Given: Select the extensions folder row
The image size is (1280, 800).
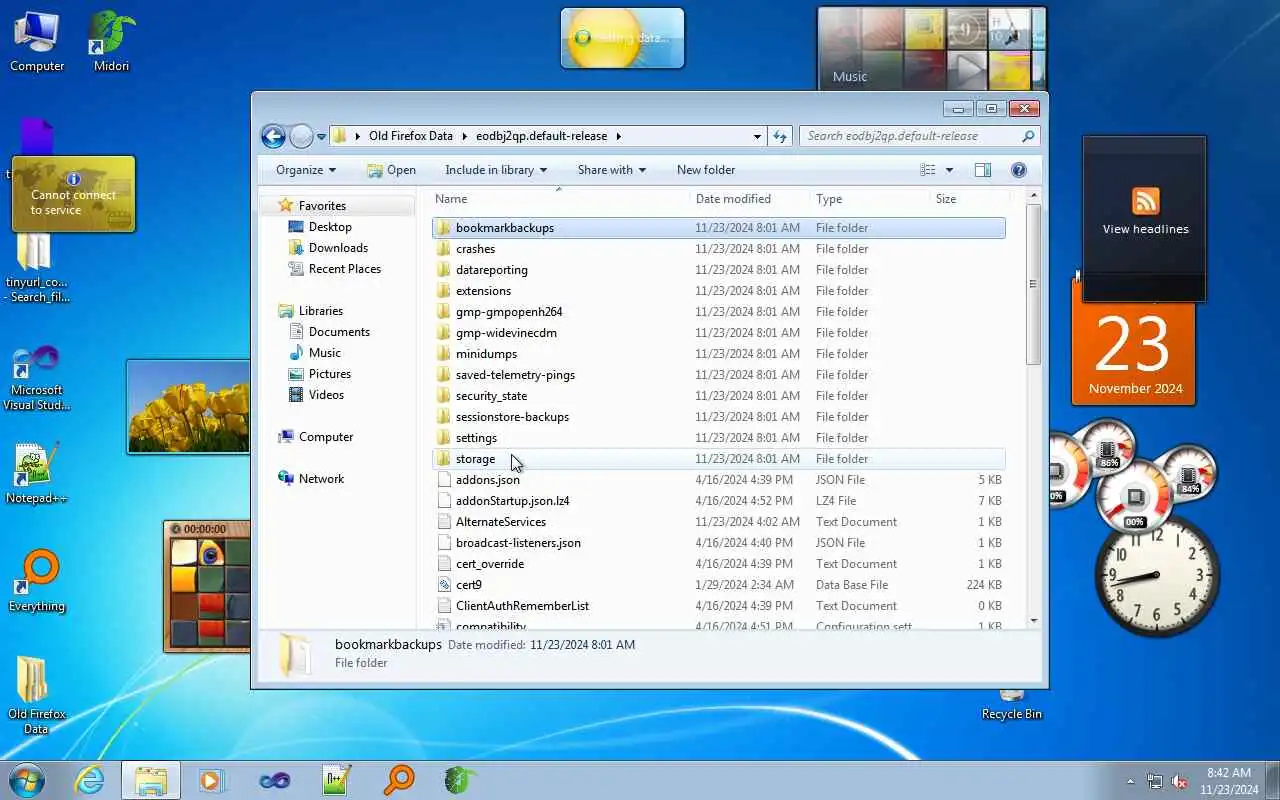Looking at the screenshot, I should (x=718, y=291).
